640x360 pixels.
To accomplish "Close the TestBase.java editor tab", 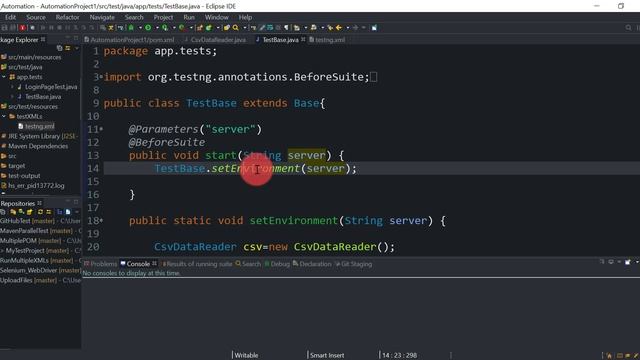I will tap(303, 40).
